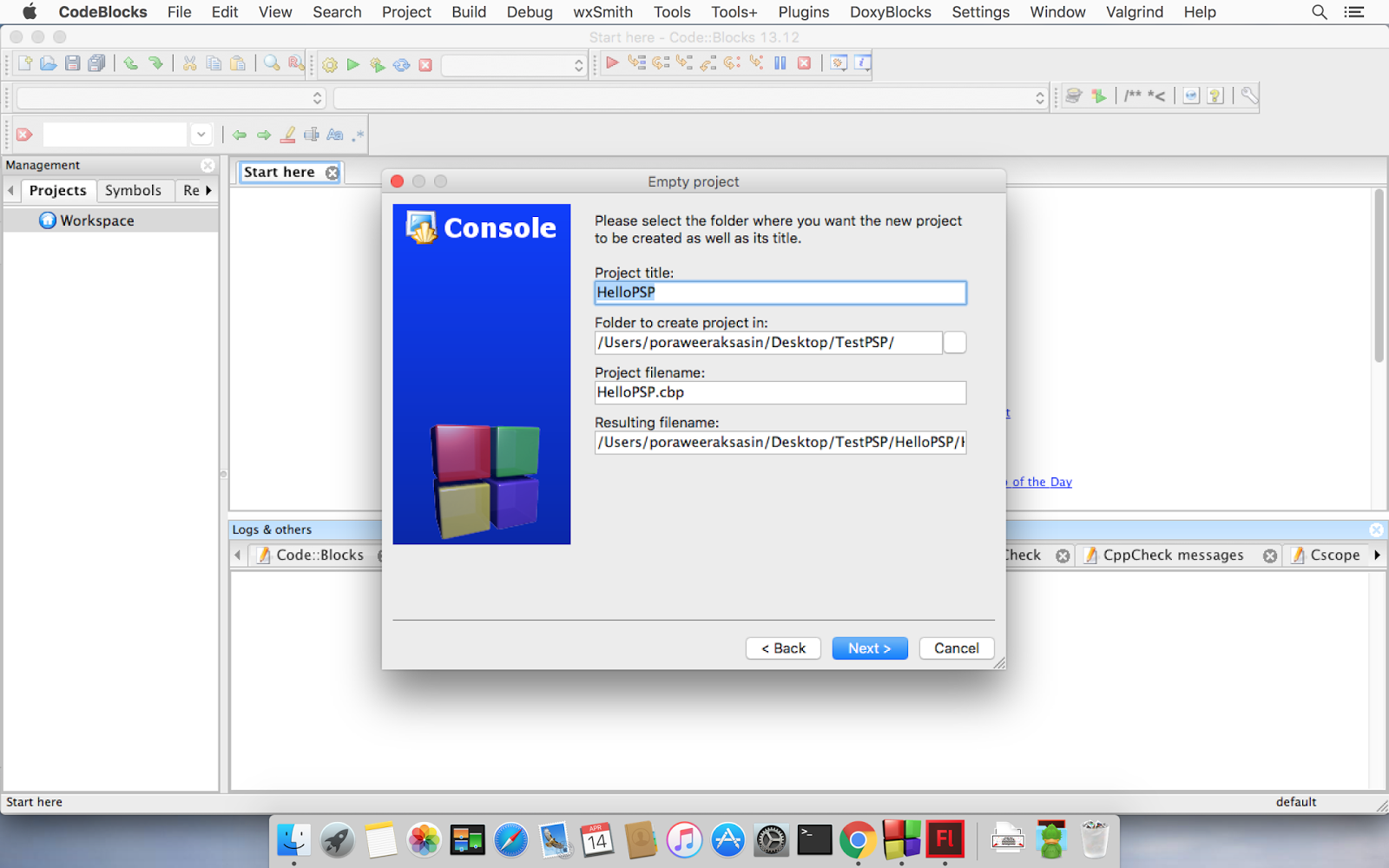Screen dimensions: 1389x868
Task: Click the DoxyBlocks line comment icon
Action: (1156, 95)
